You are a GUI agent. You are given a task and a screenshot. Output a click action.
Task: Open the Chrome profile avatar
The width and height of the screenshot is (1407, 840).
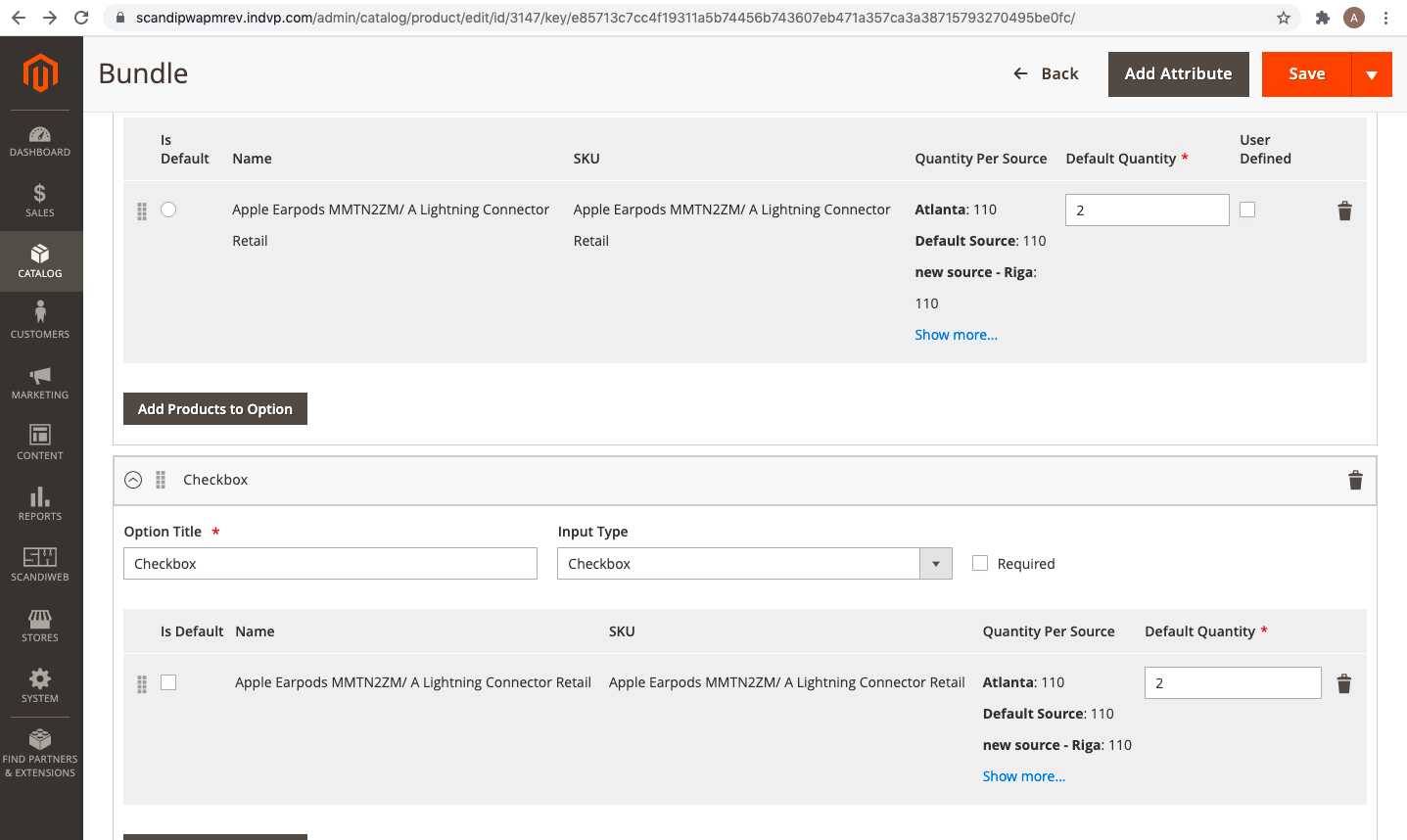pos(1354,18)
